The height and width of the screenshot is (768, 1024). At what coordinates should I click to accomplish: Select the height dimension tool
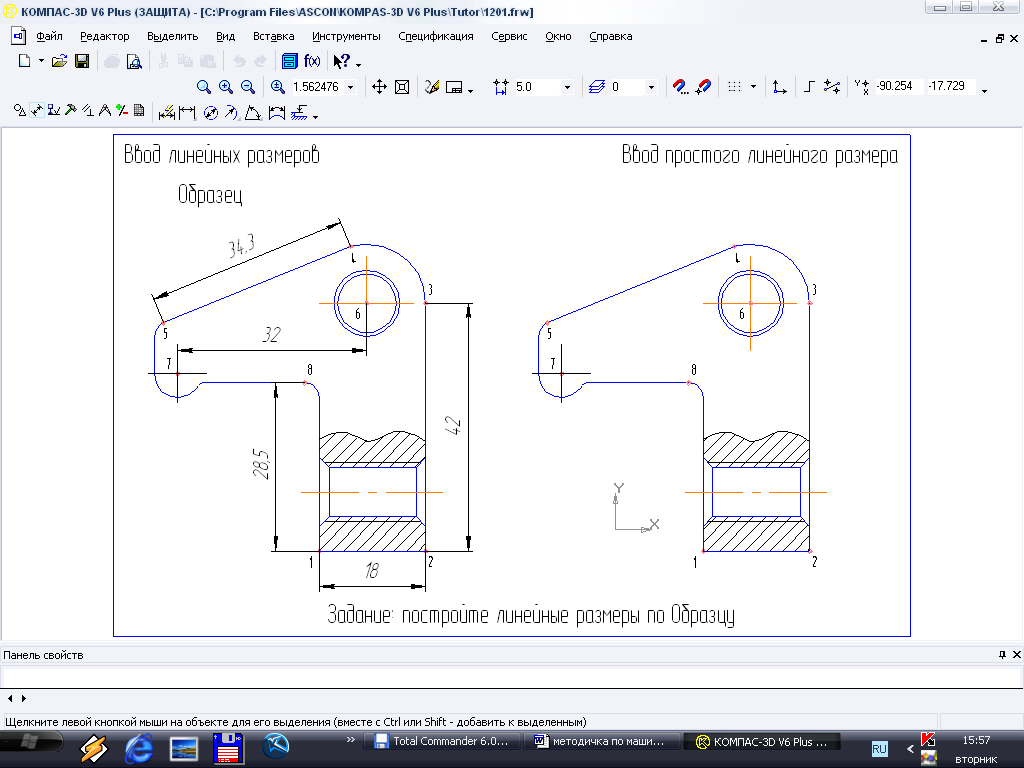click(x=299, y=114)
